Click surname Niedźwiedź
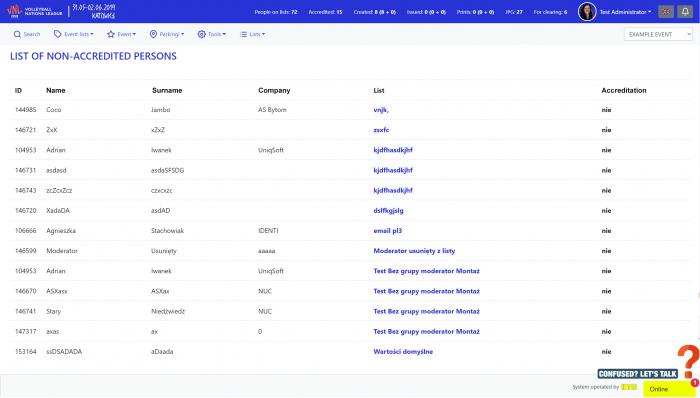This screenshot has width=700, height=398. tap(168, 311)
